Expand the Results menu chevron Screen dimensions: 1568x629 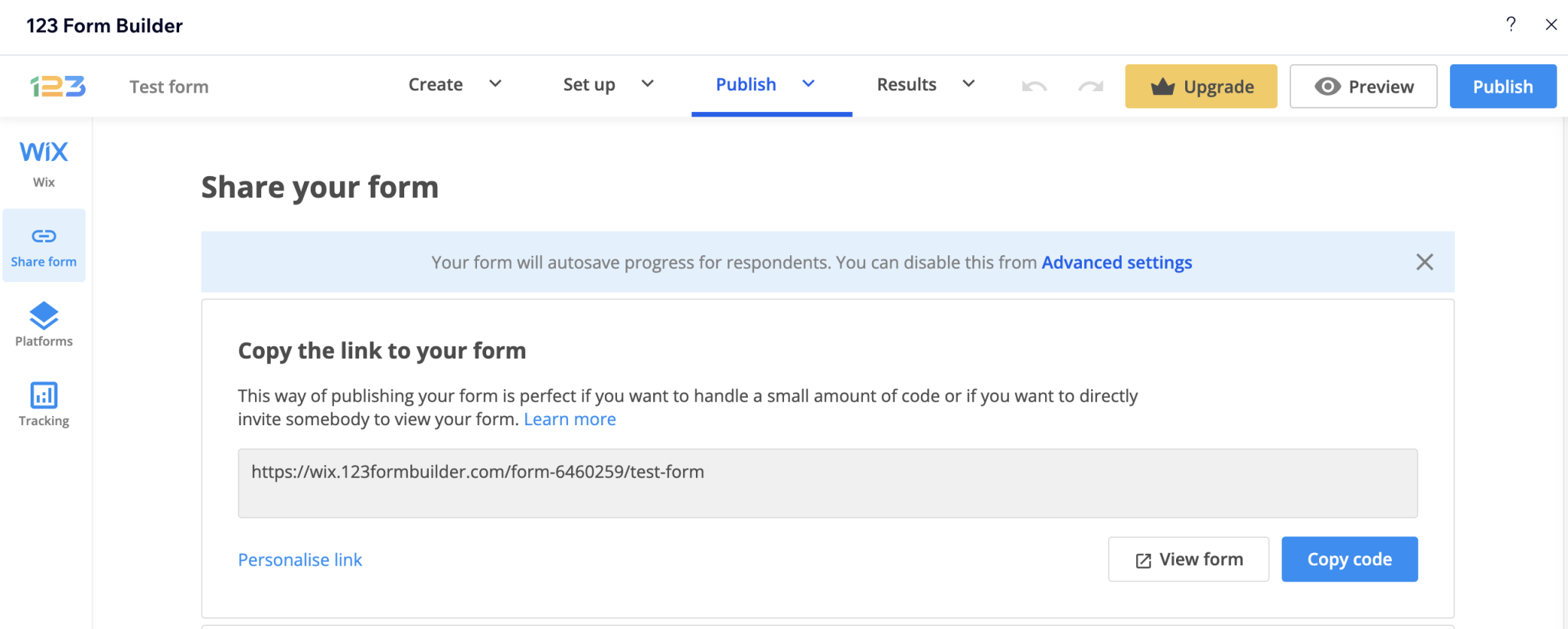[969, 84]
